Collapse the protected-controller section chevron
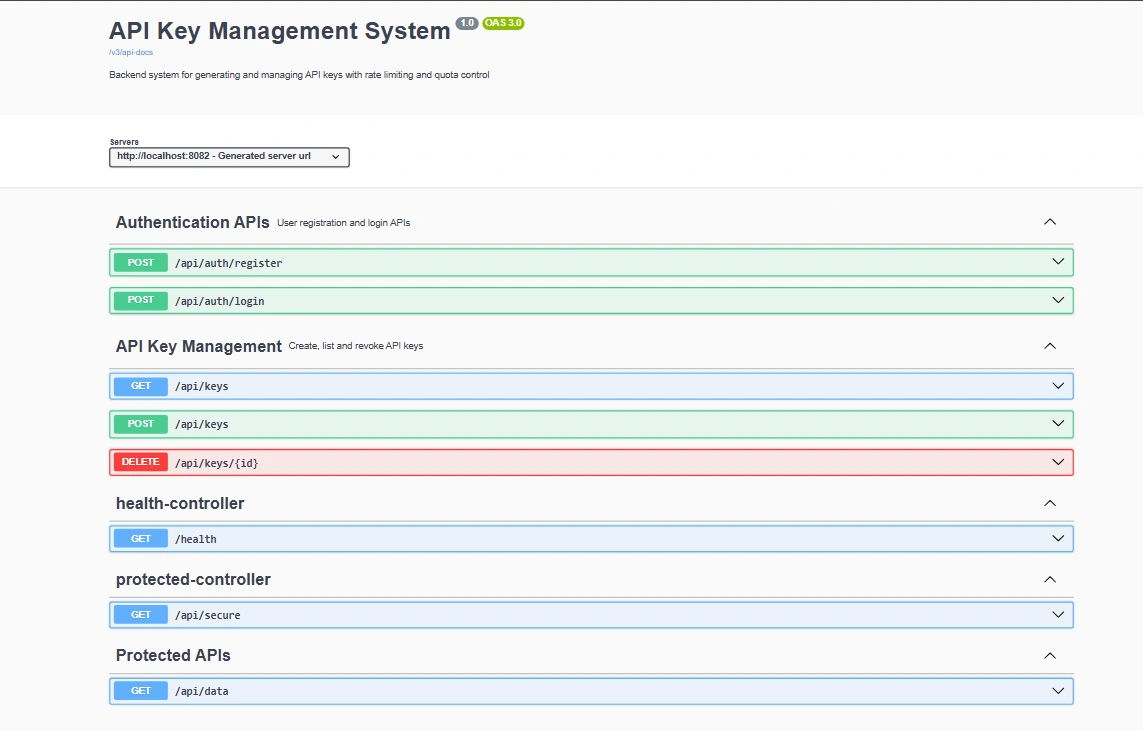The image size is (1143, 731). pos(1050,579)
